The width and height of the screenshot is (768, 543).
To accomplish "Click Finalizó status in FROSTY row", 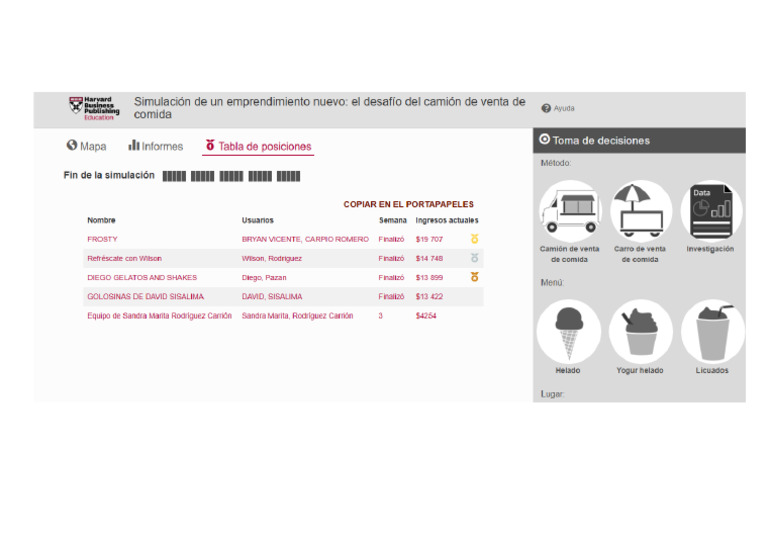I will click(391, 239).
